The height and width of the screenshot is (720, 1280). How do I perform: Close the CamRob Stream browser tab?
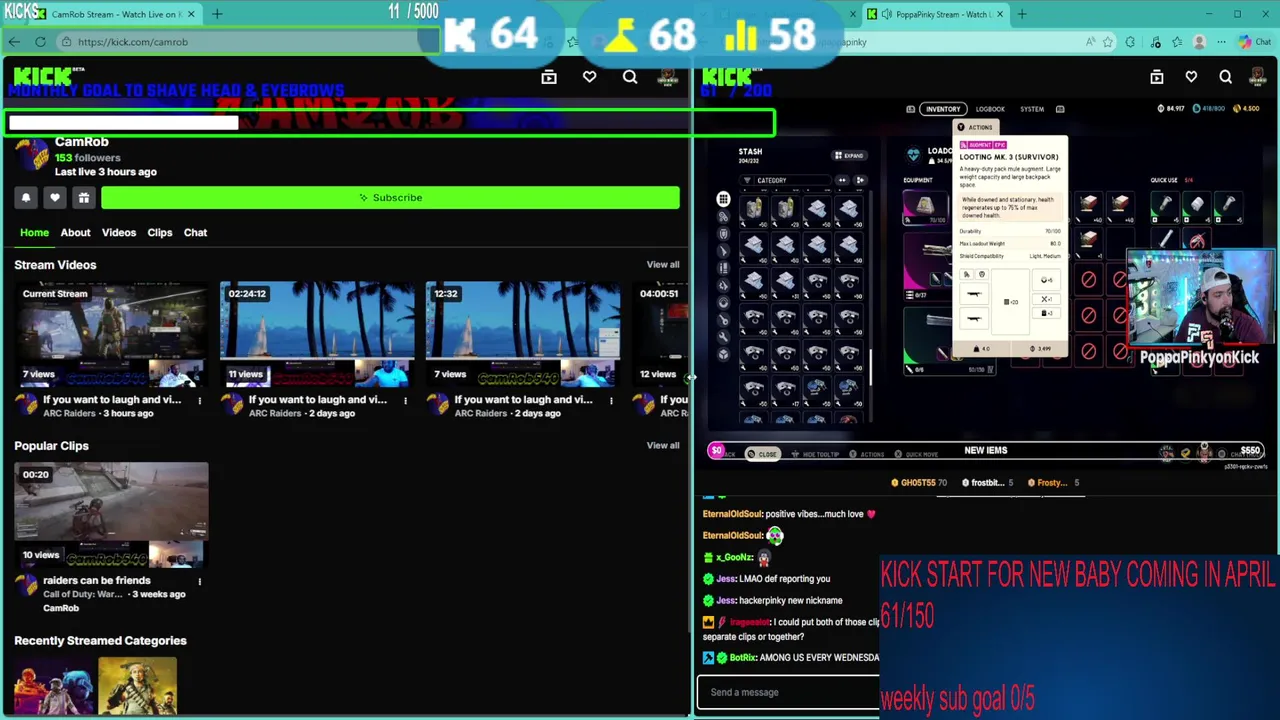click(x=191, y=14)
